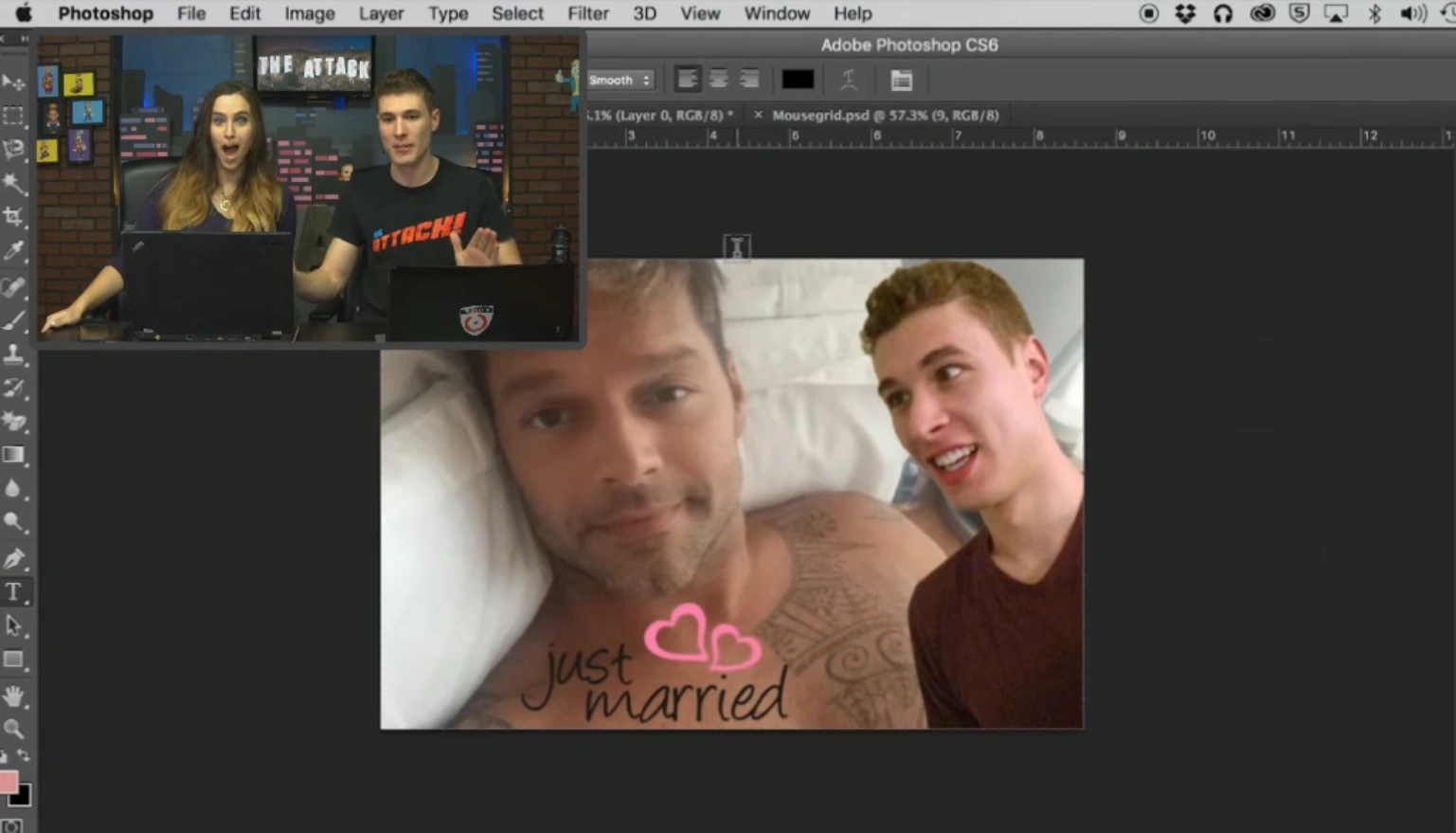Right align the text
Viewport: 1456px width, 833px height.
tap(749, 80)
